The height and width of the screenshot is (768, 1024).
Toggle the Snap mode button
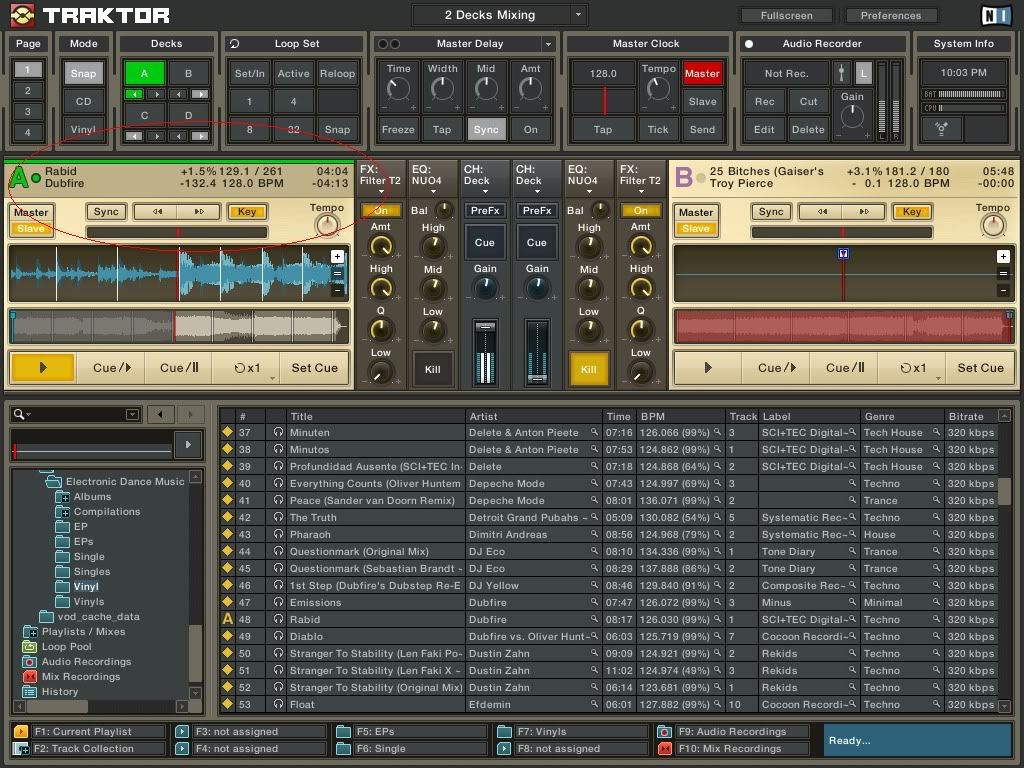pos(83,74)
